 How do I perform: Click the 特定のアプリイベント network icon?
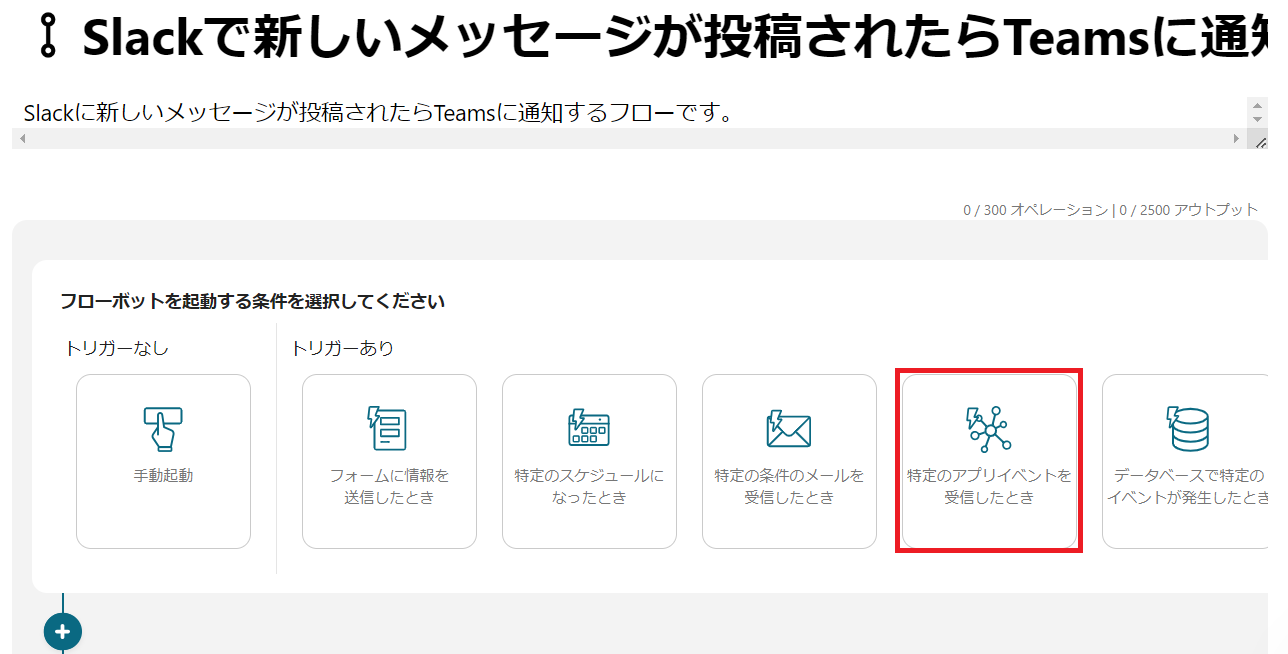pyautogui.click(x=989, y=428)
